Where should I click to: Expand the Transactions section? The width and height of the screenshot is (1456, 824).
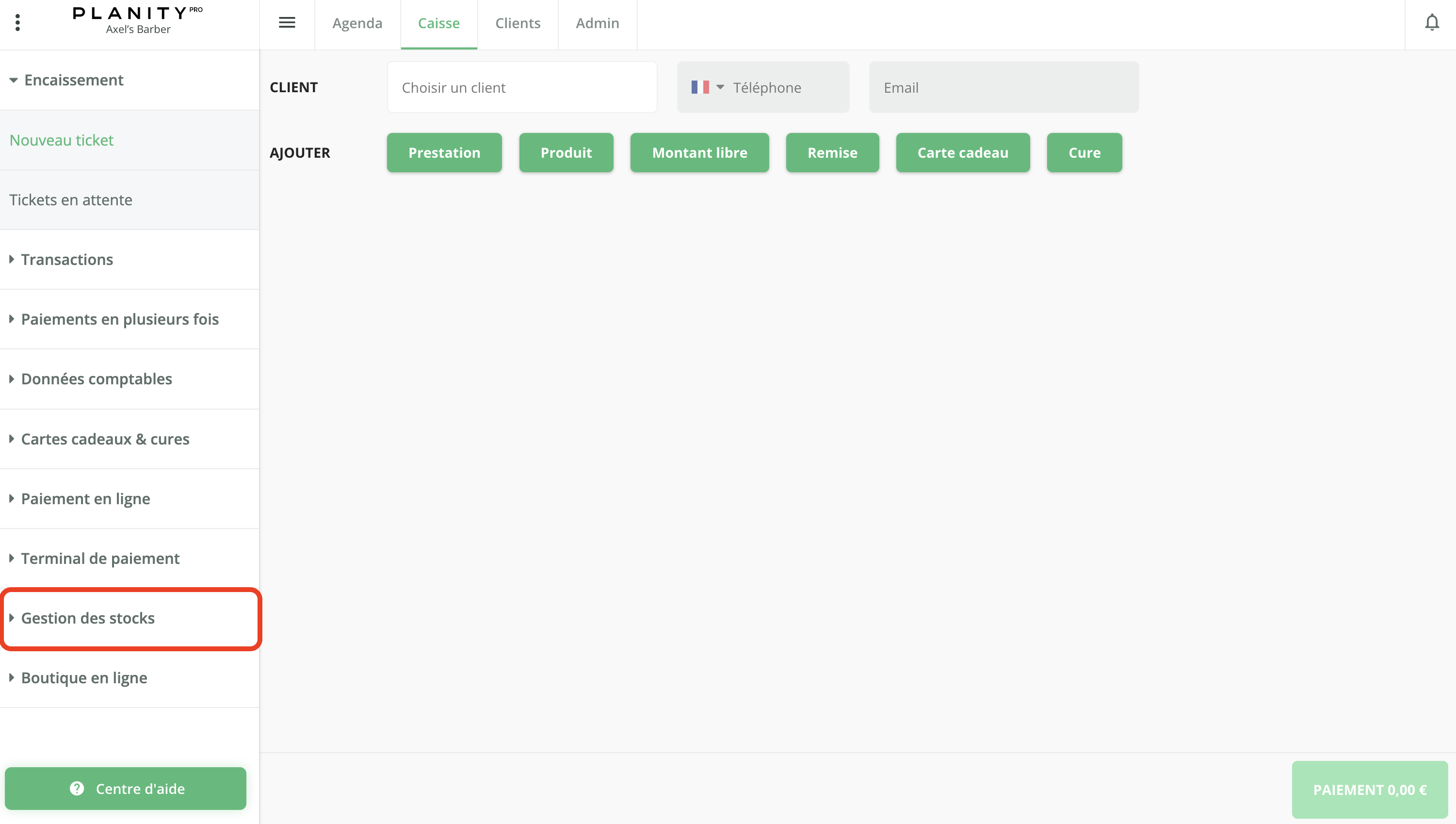[67, 259]
